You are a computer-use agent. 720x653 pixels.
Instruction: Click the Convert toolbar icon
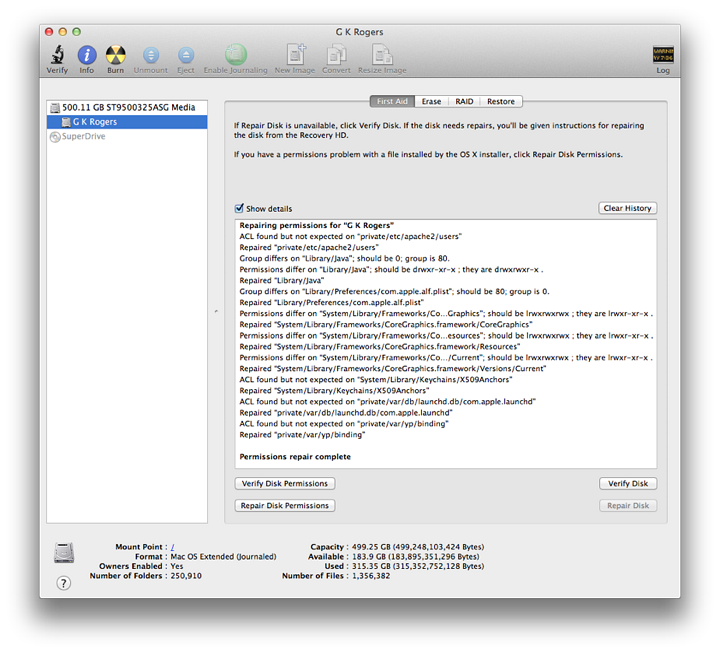336,54
